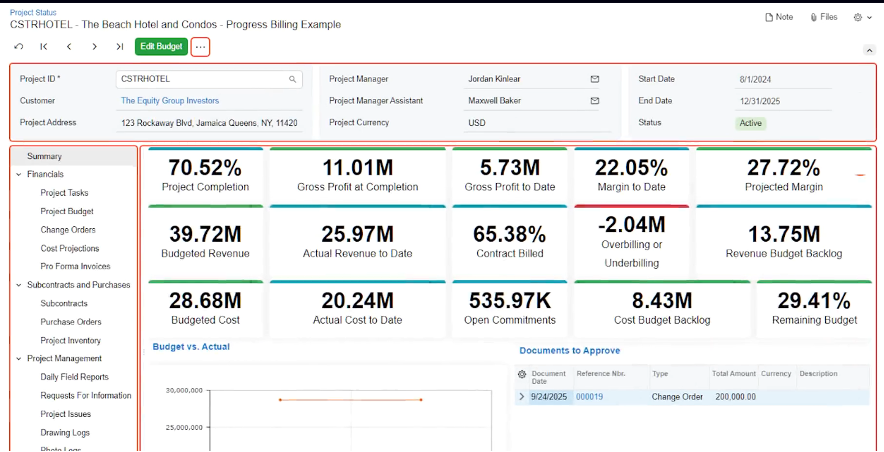
Task: Collapse the Project Management tree group
Action: (19, 358)
